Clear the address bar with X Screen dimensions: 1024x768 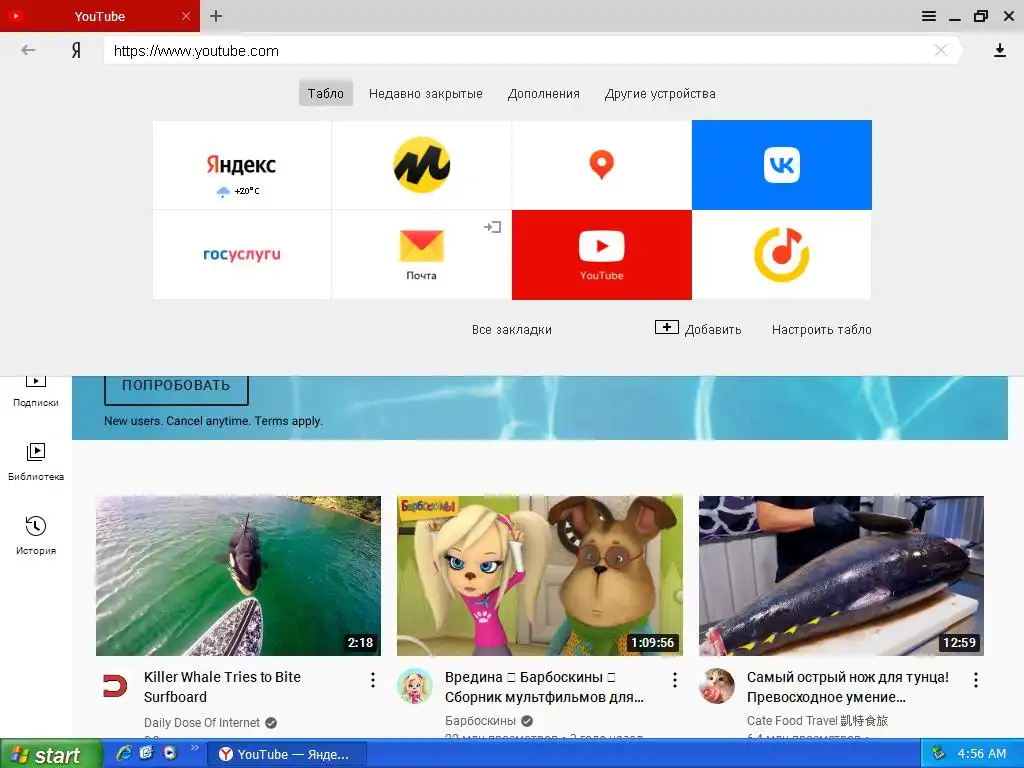click(x=940, y=50)
